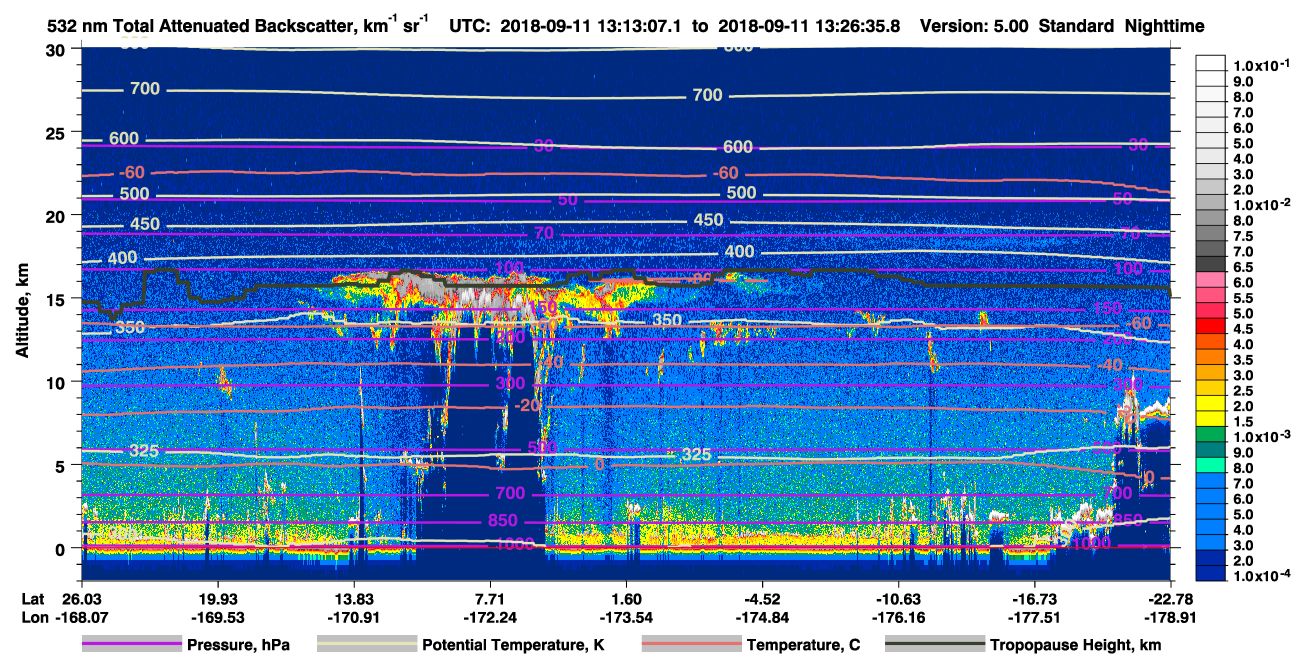Click colorbar label '1.0x10-4' at bottom

(1260, 577)
